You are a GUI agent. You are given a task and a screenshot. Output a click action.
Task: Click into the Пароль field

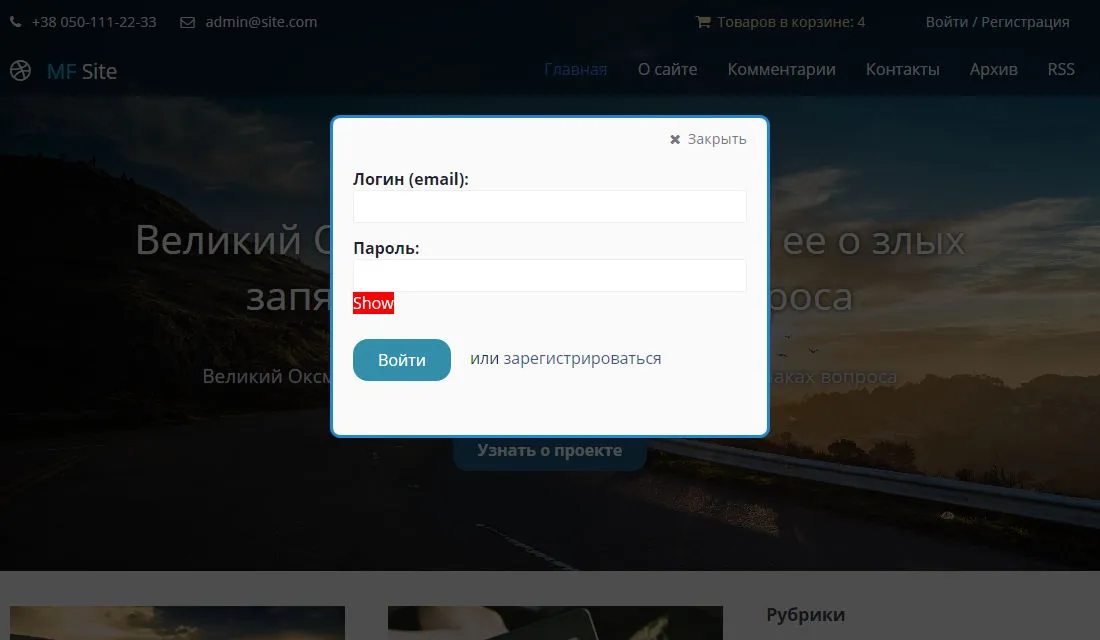pos(549,275)
